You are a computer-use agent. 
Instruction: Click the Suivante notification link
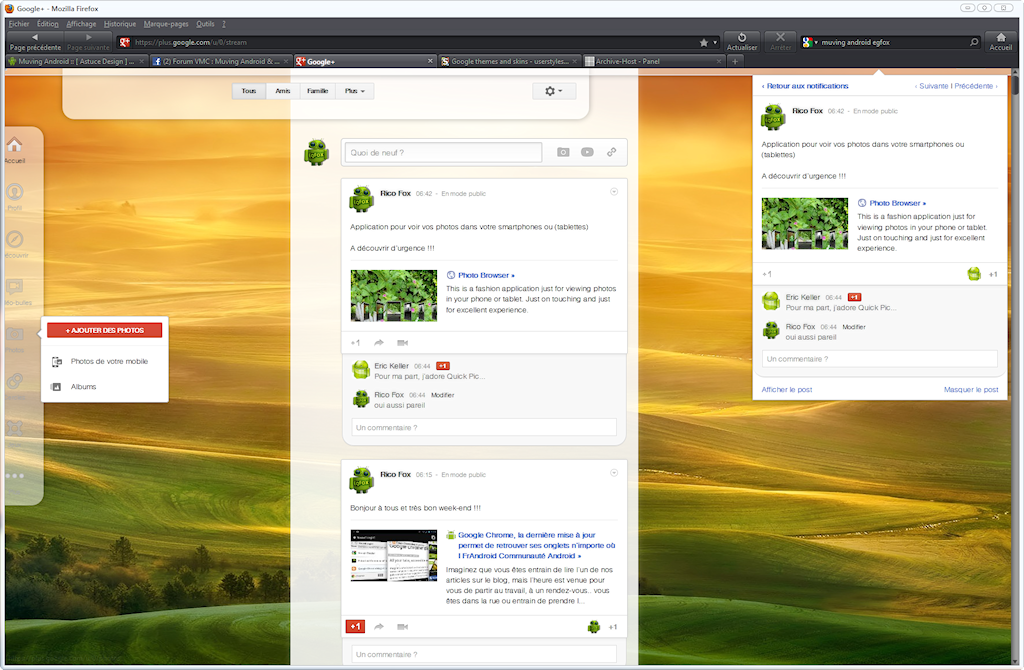(934, 86)
